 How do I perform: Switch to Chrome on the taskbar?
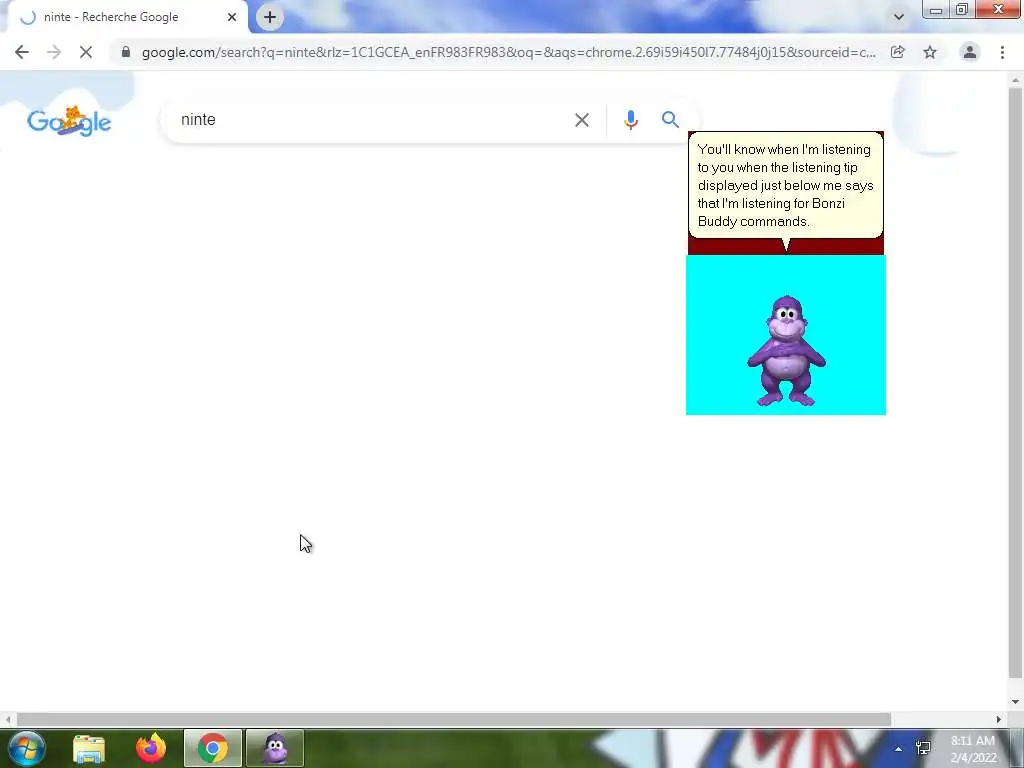(212, 748)
